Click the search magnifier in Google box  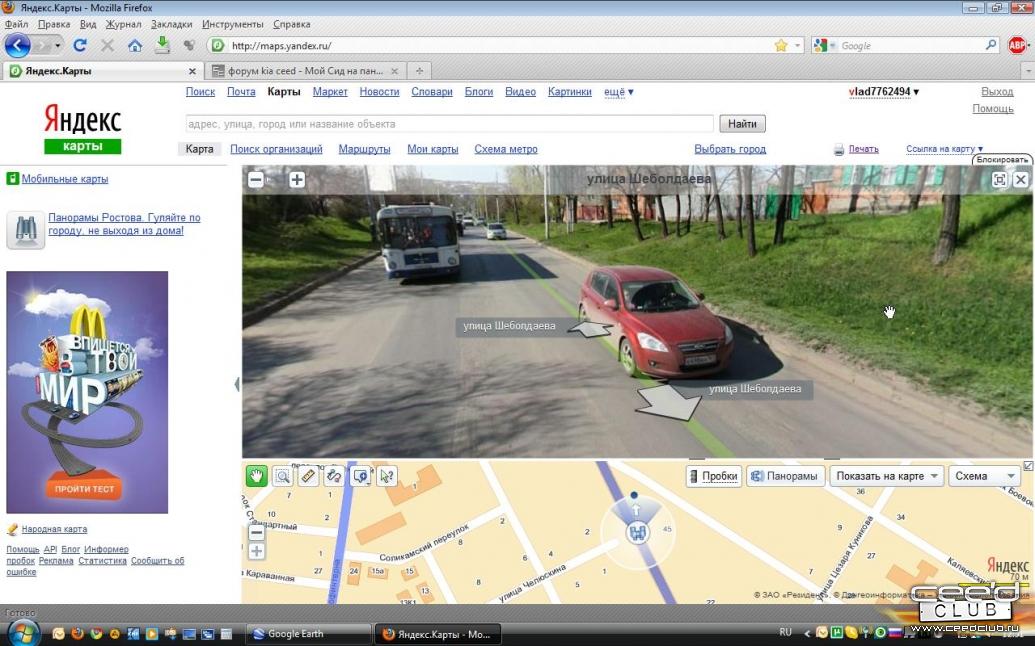991,45
